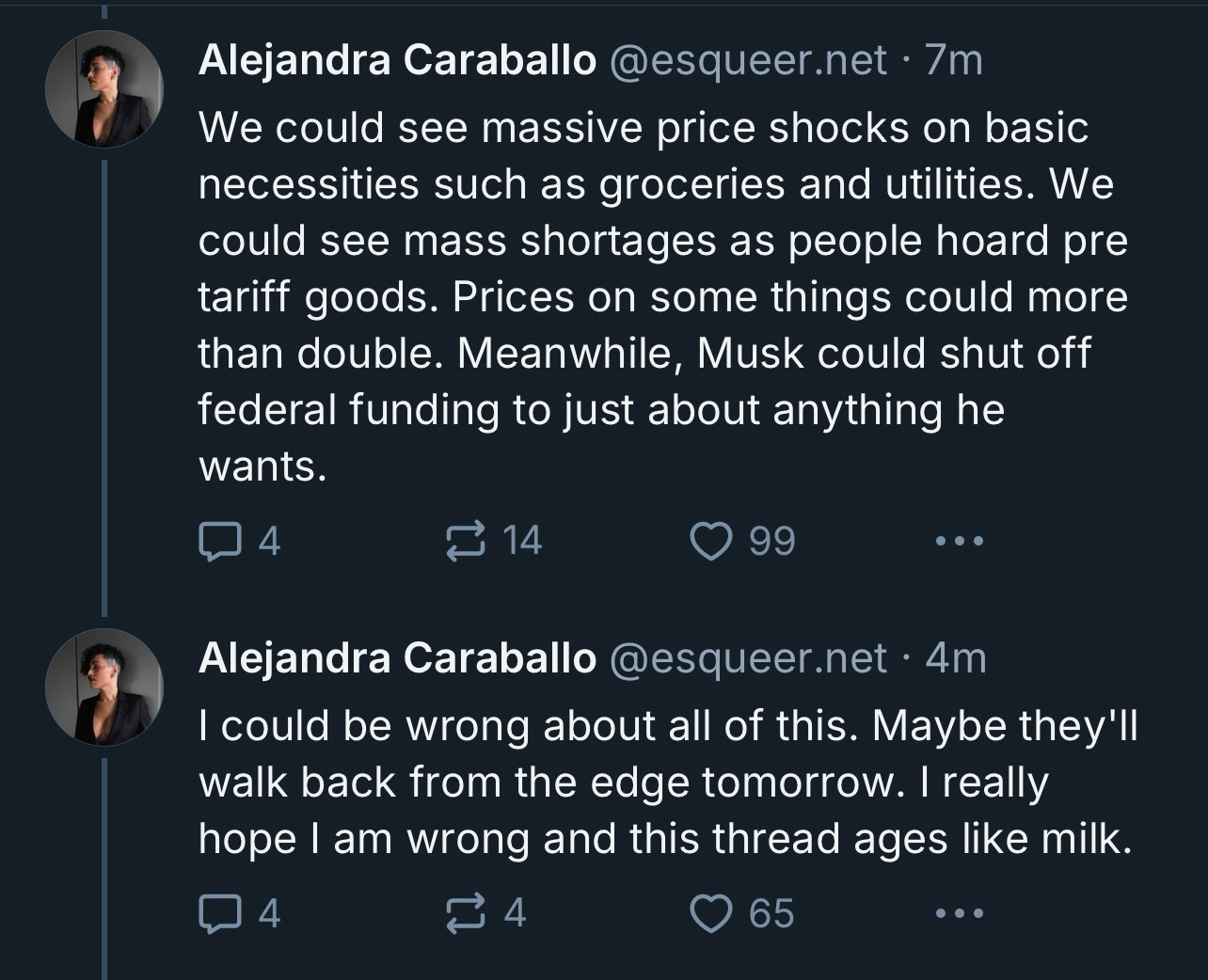Open the 7m timestamp link

coord(954,61)
